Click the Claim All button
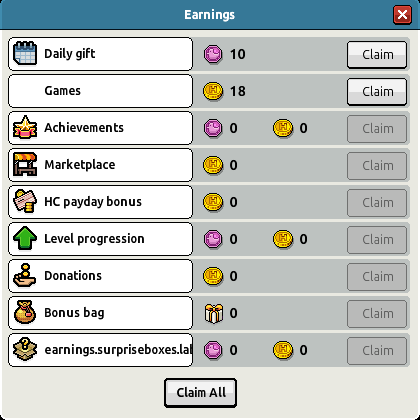The image size is (420, 420). pyautogui.click(x=201, y=393)
